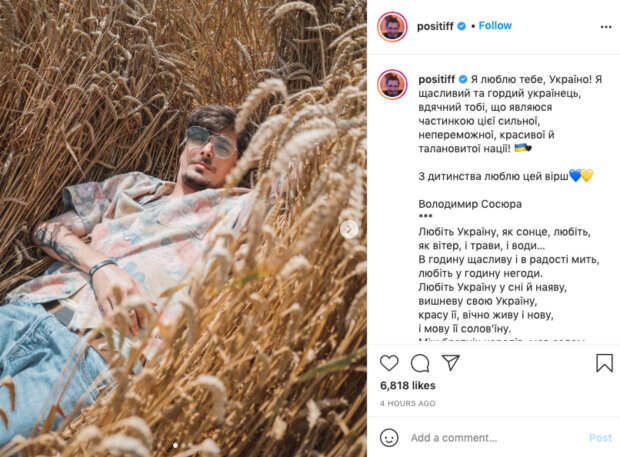This screenshot has height=457, width=620.
Task: Save post with bookmark icon
Action: click(x=604, y=363)
